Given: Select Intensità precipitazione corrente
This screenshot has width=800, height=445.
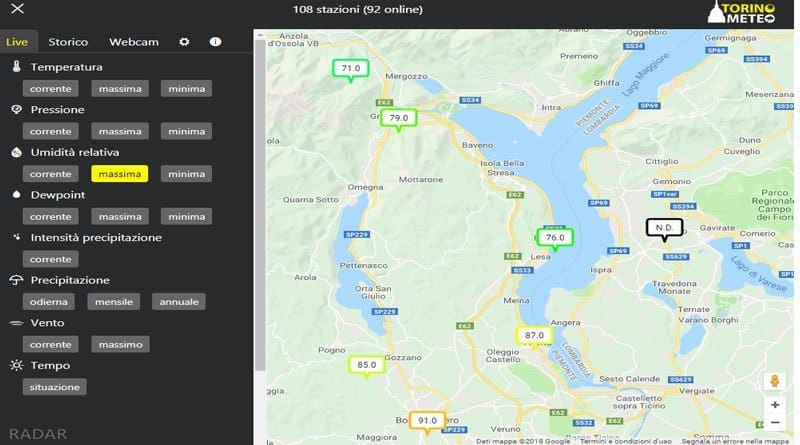Looking at the screenshot, I should pyautogui.click(x=51, y=259).
